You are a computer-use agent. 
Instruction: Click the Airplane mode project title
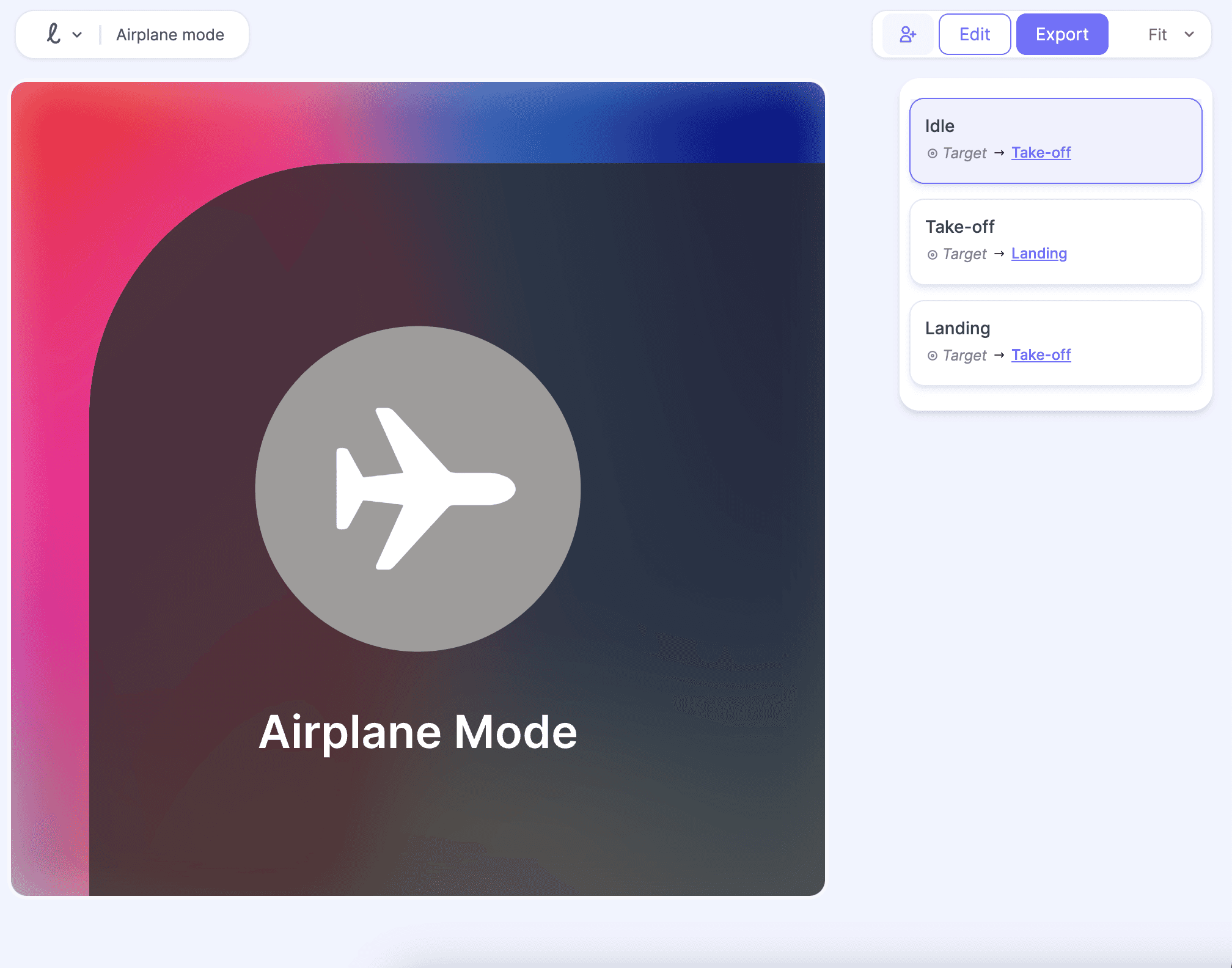(170, 35)
